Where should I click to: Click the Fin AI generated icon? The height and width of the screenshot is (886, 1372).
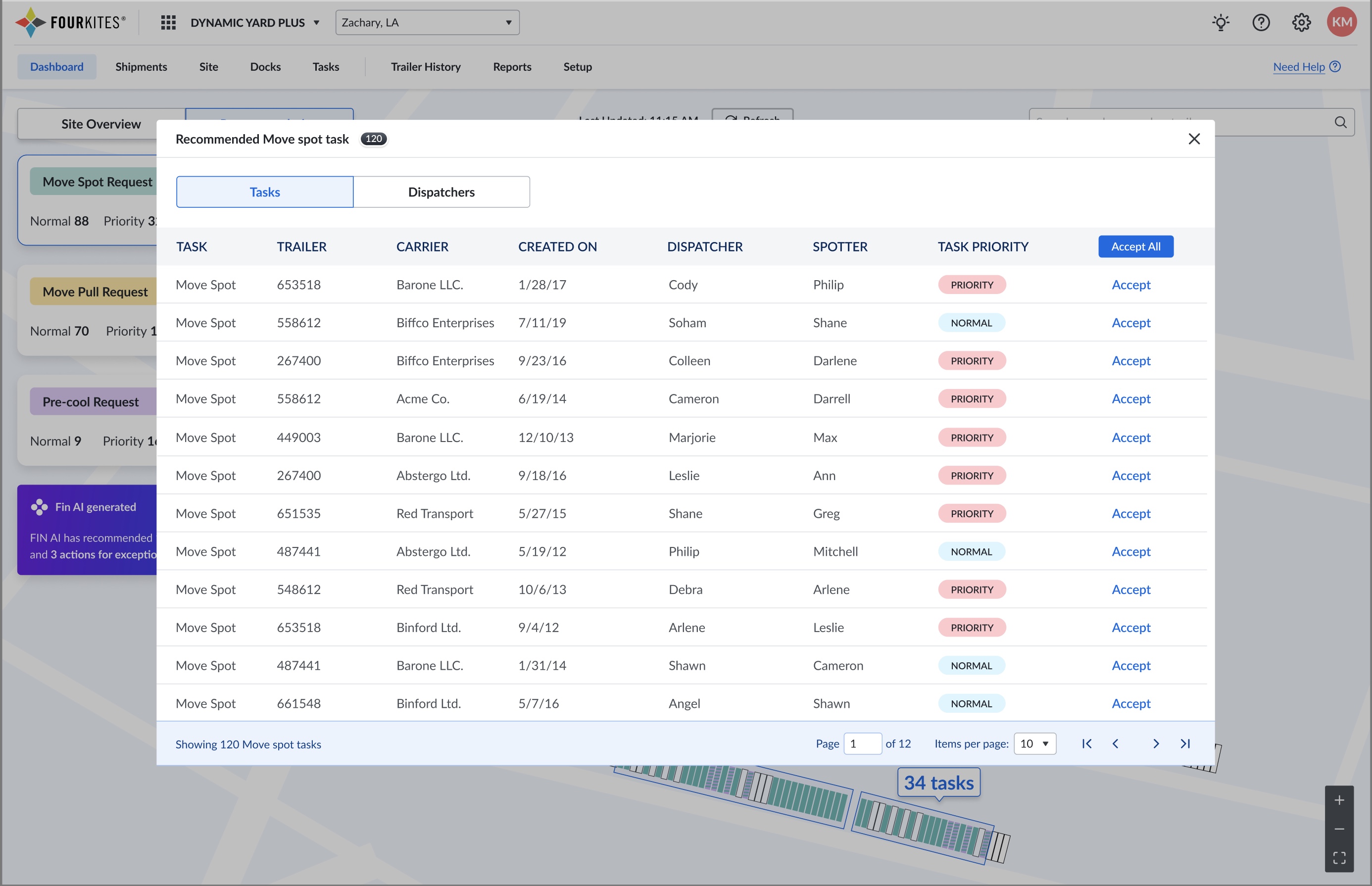39,507
